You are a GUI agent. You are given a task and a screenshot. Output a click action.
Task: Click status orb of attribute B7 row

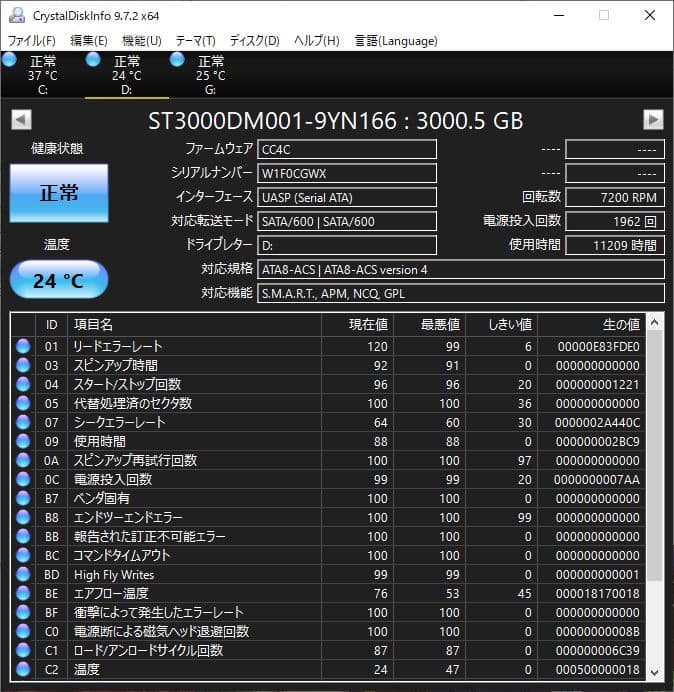(x=23, y=498)
